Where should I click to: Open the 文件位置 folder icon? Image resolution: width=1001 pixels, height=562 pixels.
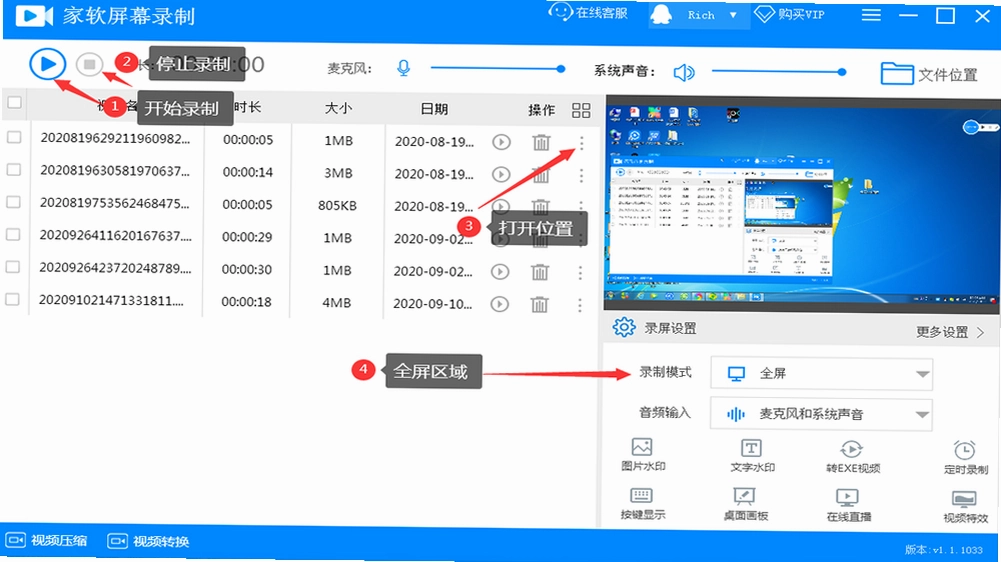[896, 73]
